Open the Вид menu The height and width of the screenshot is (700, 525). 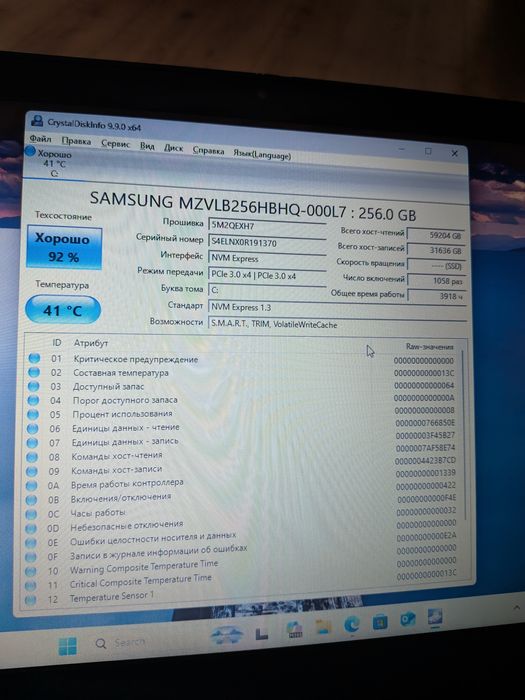pyautogui.click(x=147, y=146)
